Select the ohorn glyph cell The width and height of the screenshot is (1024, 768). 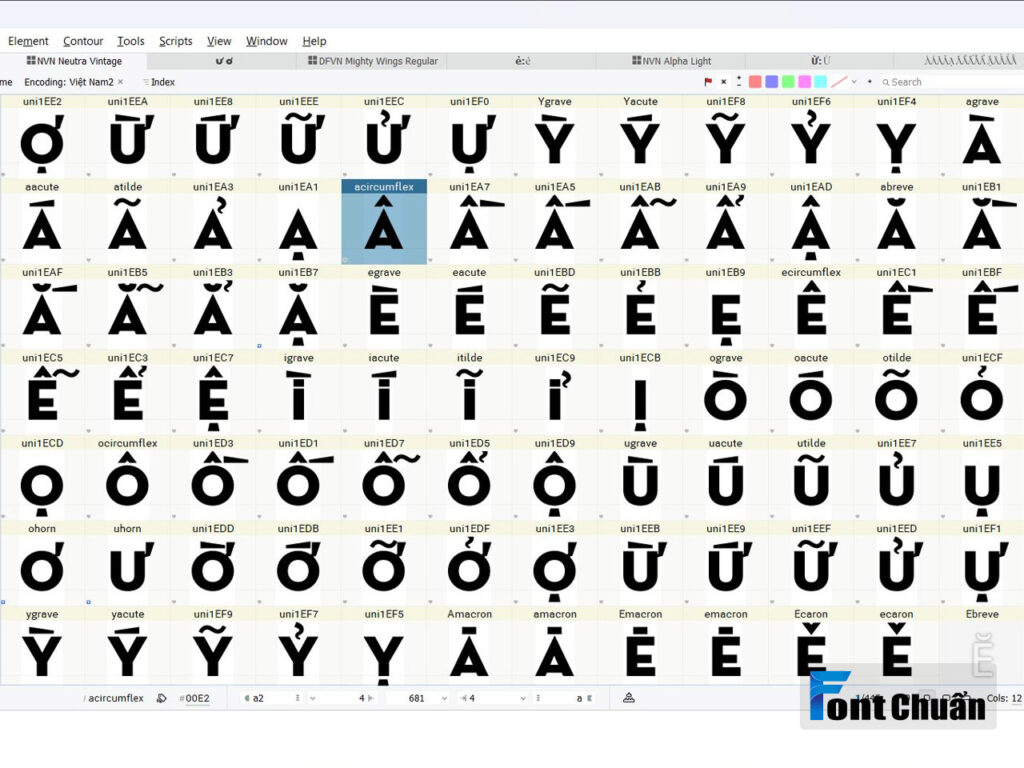42,563
